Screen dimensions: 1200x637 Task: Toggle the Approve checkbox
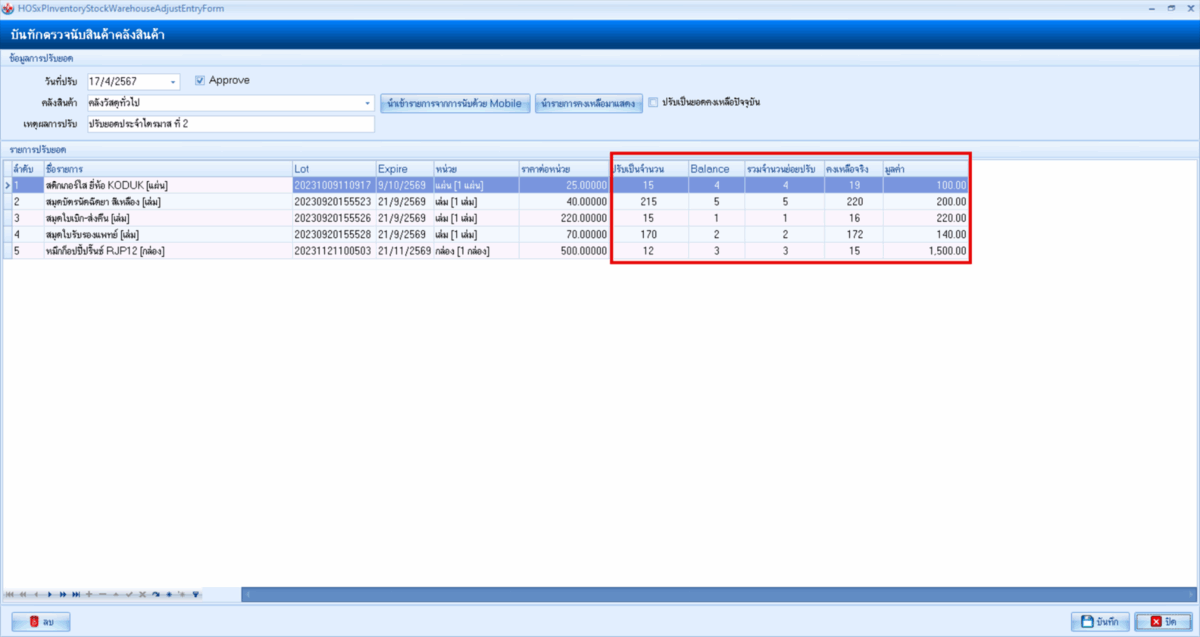(x=200, y=81)
